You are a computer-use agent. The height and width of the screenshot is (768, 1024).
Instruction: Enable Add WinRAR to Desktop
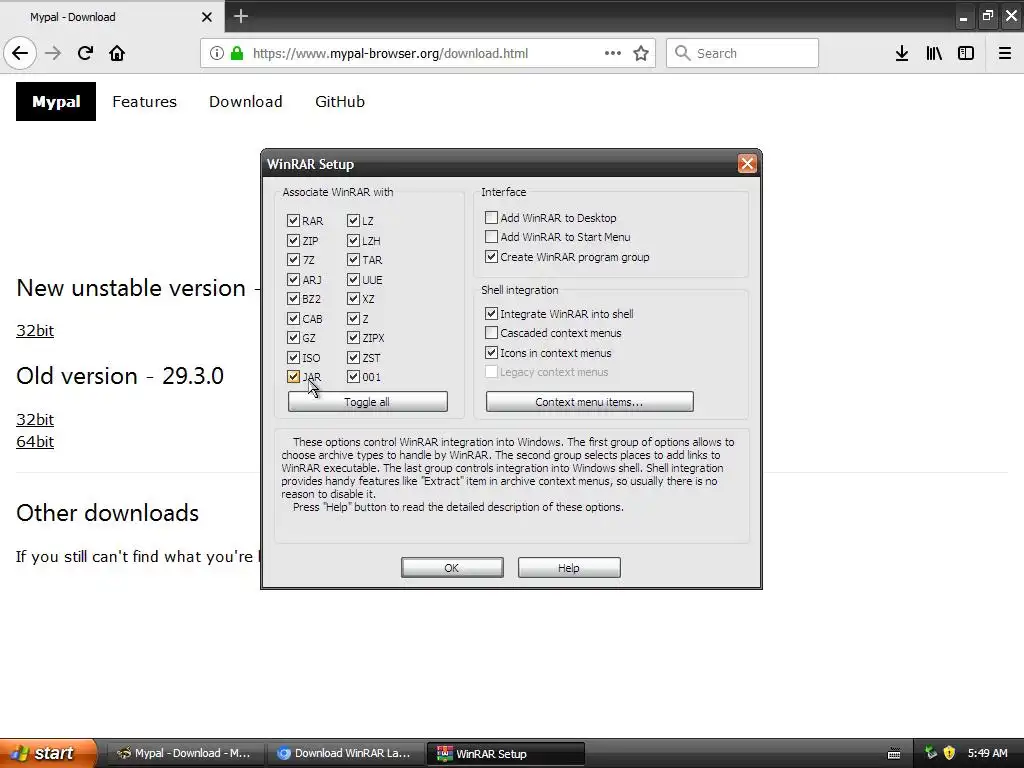click(491, 217)
